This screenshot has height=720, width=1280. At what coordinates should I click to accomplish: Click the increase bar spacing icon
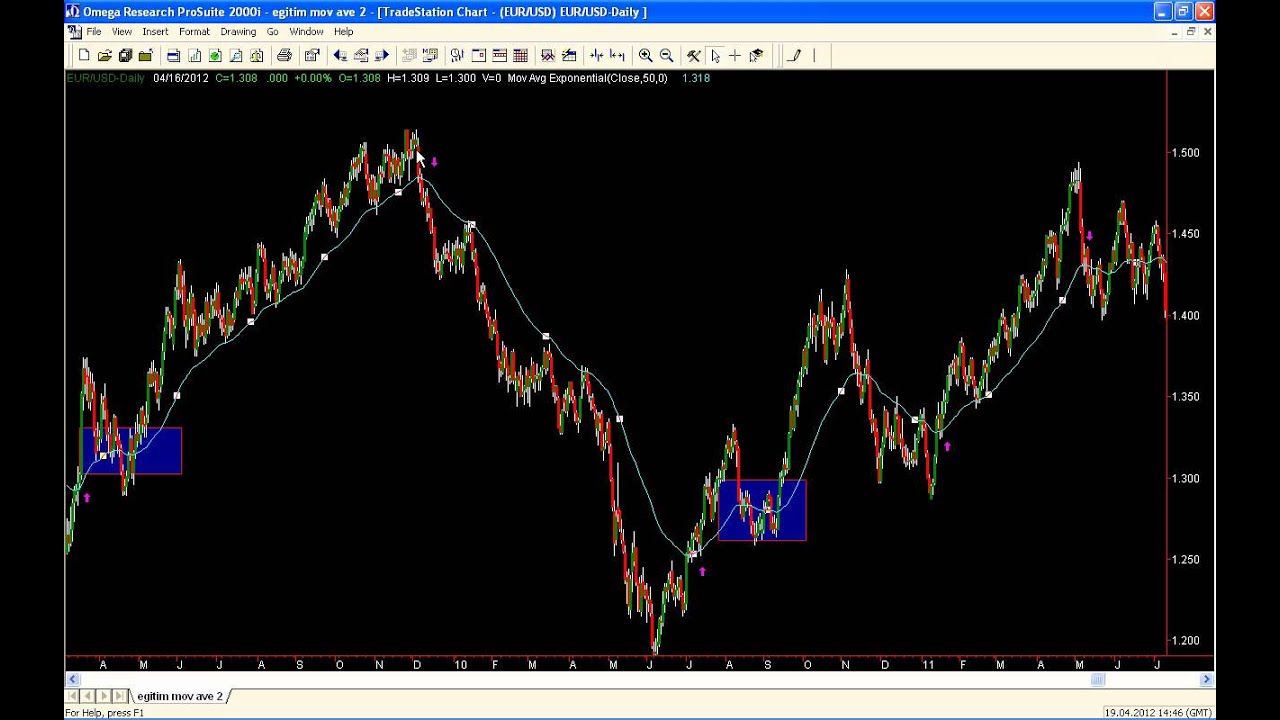618,56
